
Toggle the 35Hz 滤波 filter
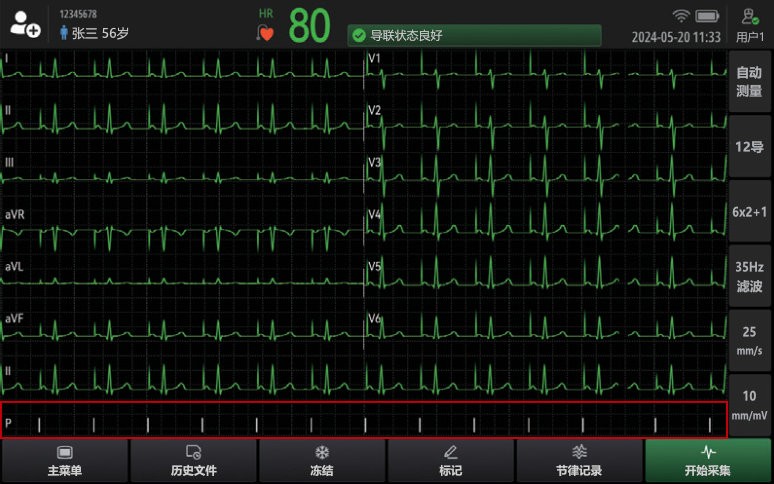[x=749, y=276]
